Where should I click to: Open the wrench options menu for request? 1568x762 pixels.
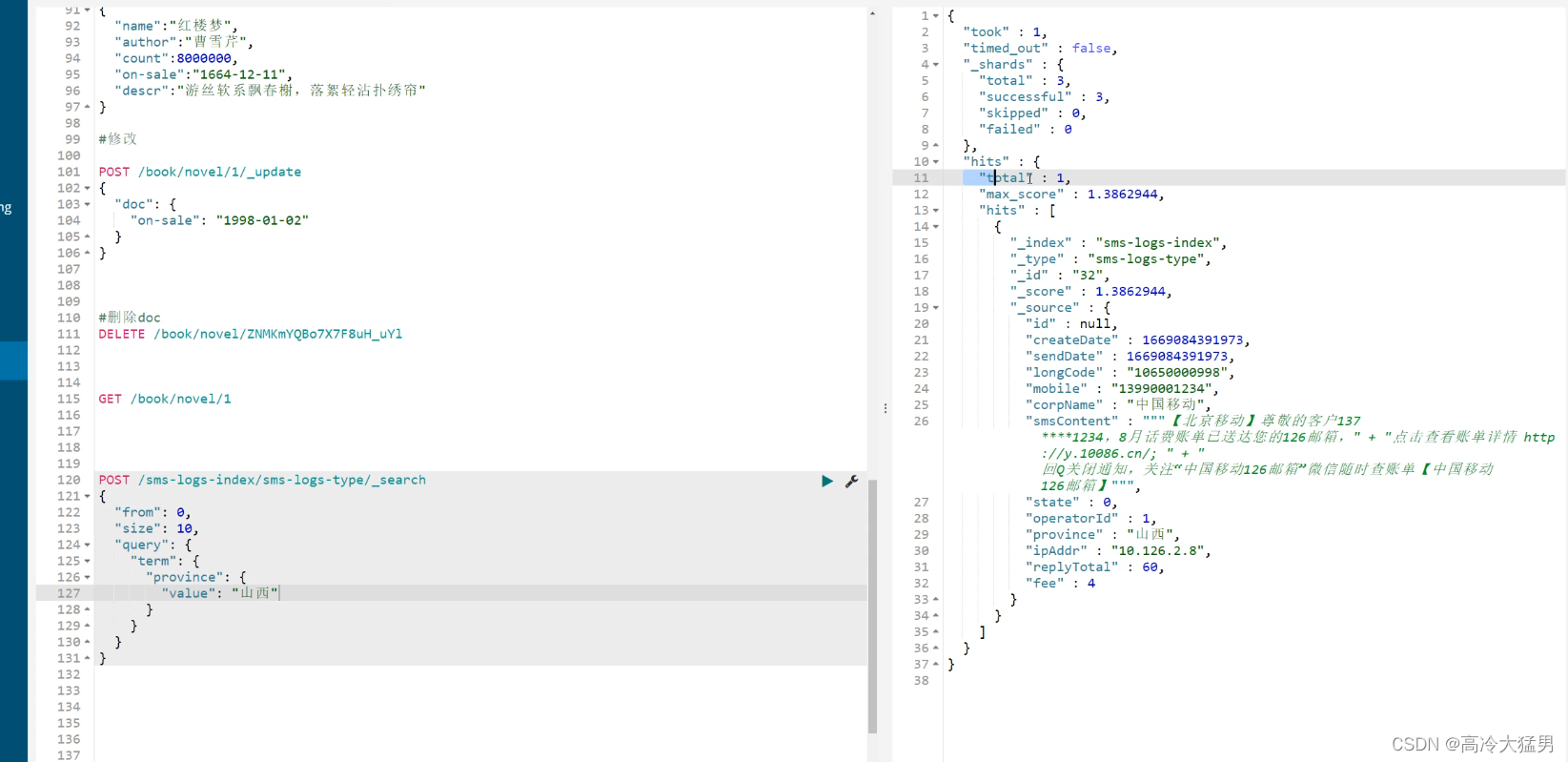852,481
